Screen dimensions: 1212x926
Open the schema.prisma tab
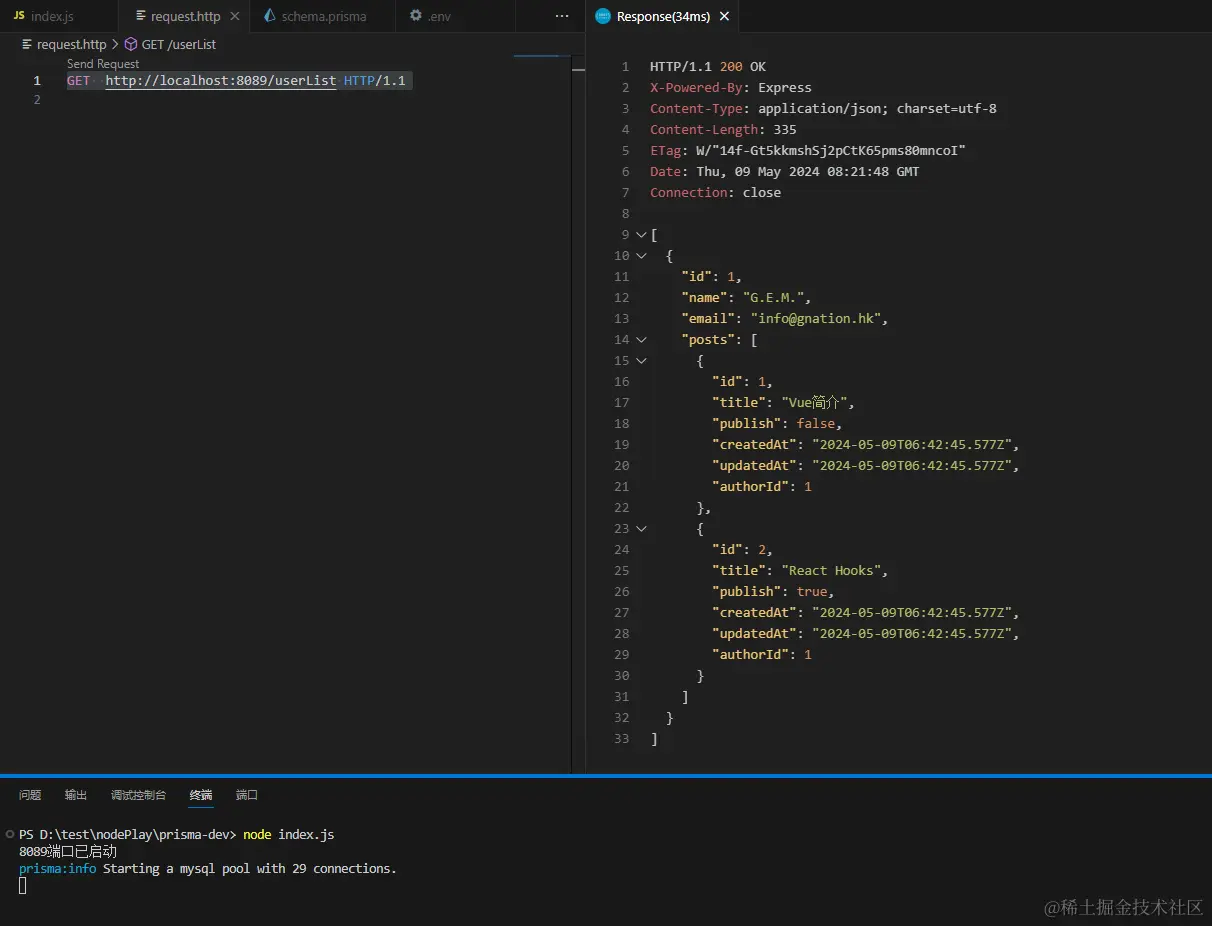(x=323, y=16)
